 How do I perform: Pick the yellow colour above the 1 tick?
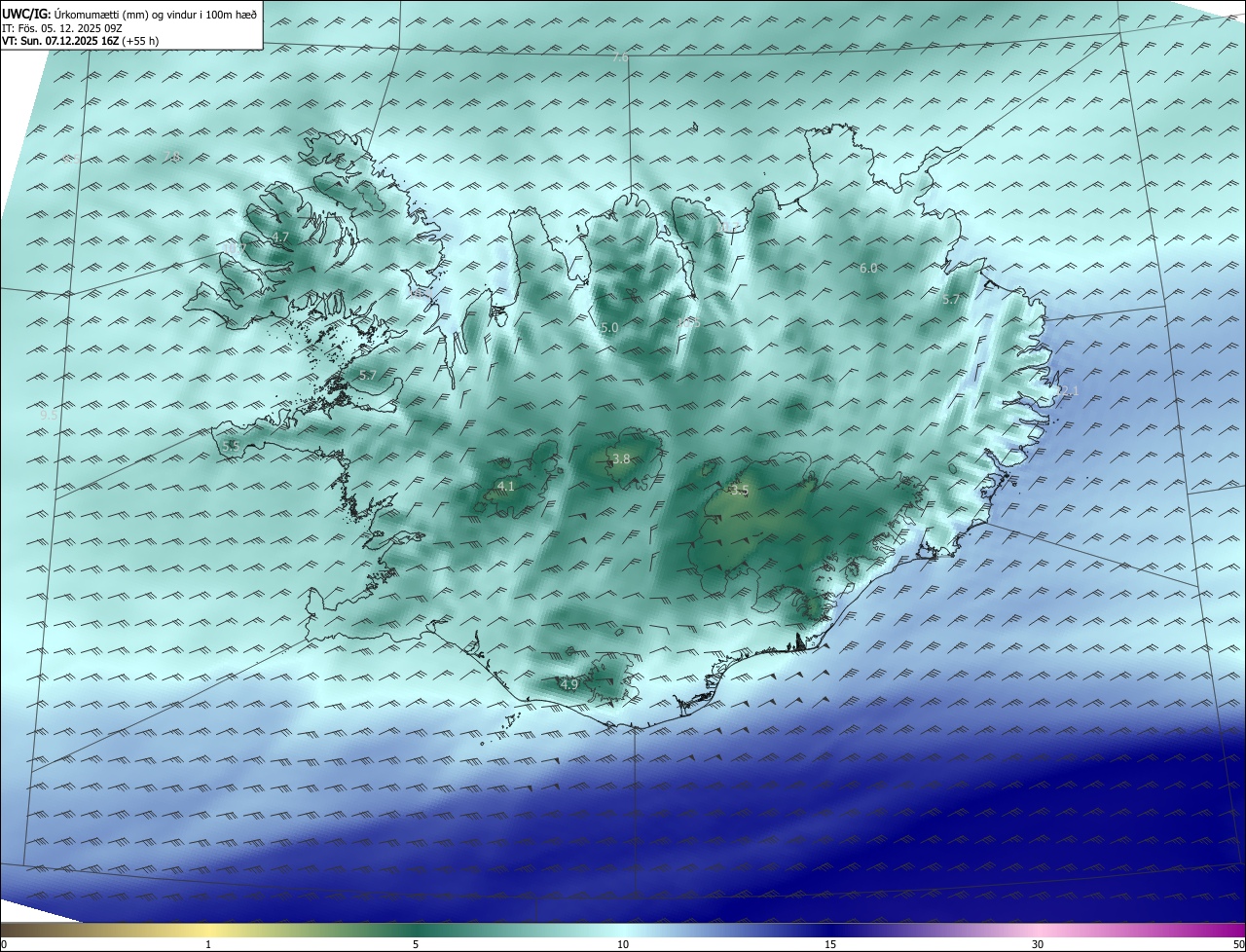(x=208, y=930)
